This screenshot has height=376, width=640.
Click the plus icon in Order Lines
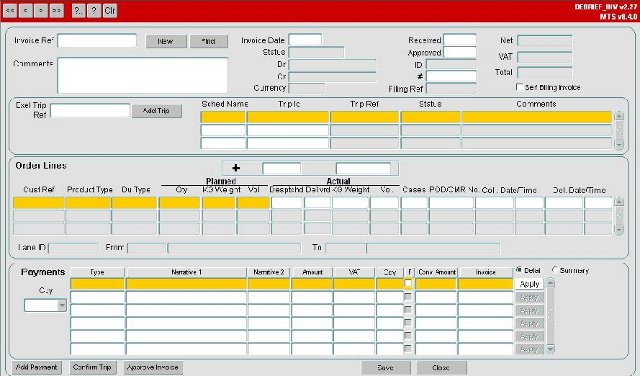click(236, 168)
